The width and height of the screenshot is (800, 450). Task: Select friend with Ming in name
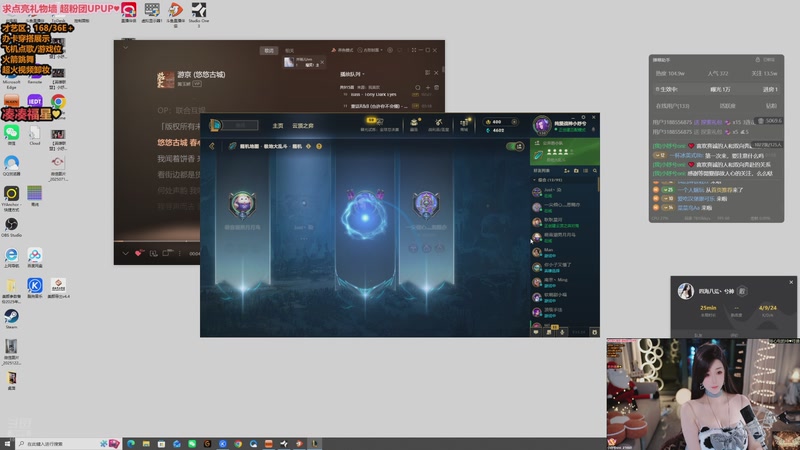click(563, 283)
